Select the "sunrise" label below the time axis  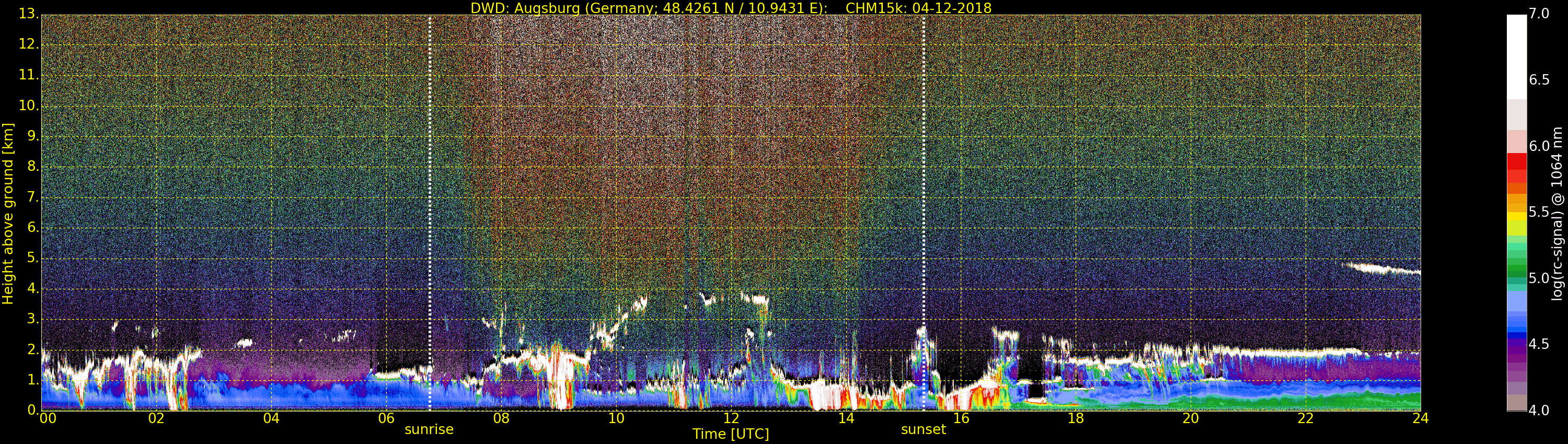[x=429, y=429]
